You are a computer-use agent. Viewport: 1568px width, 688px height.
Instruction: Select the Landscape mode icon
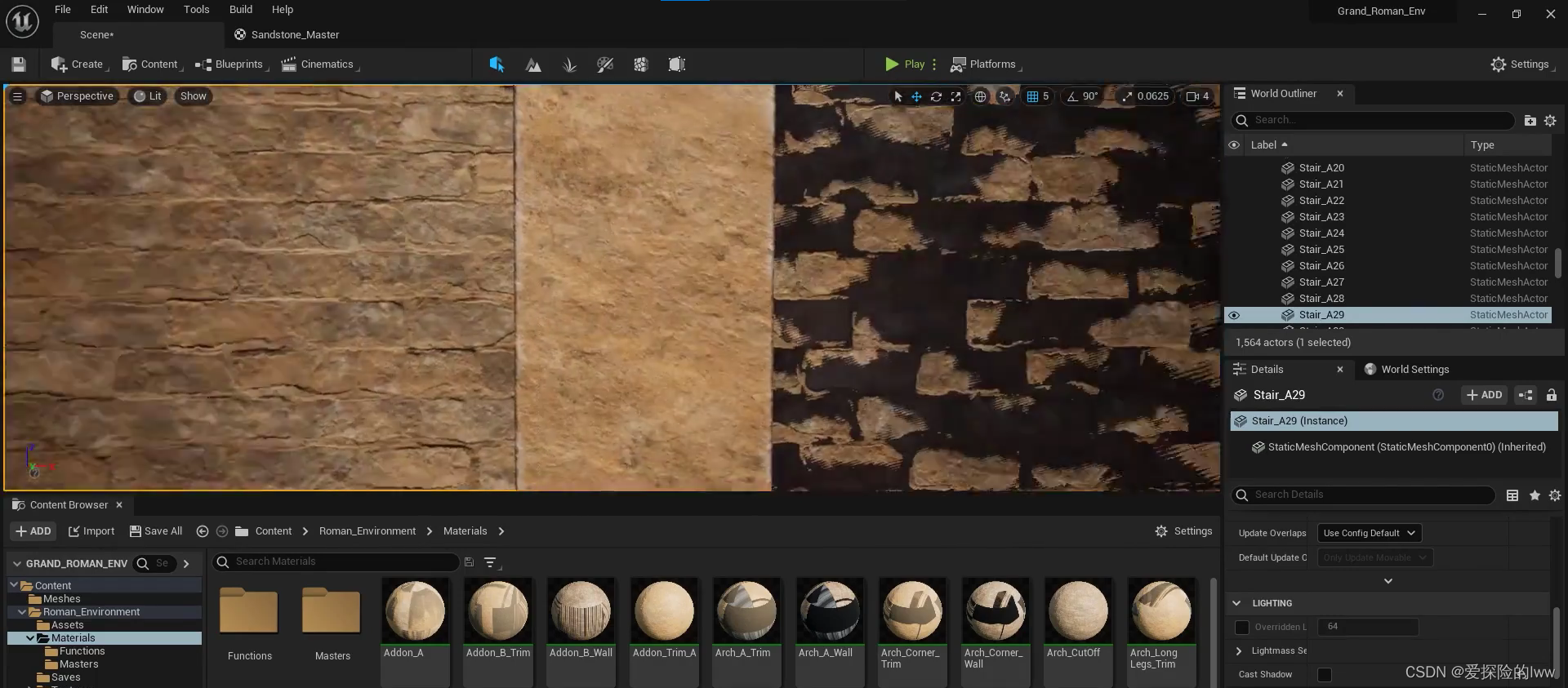533,64
